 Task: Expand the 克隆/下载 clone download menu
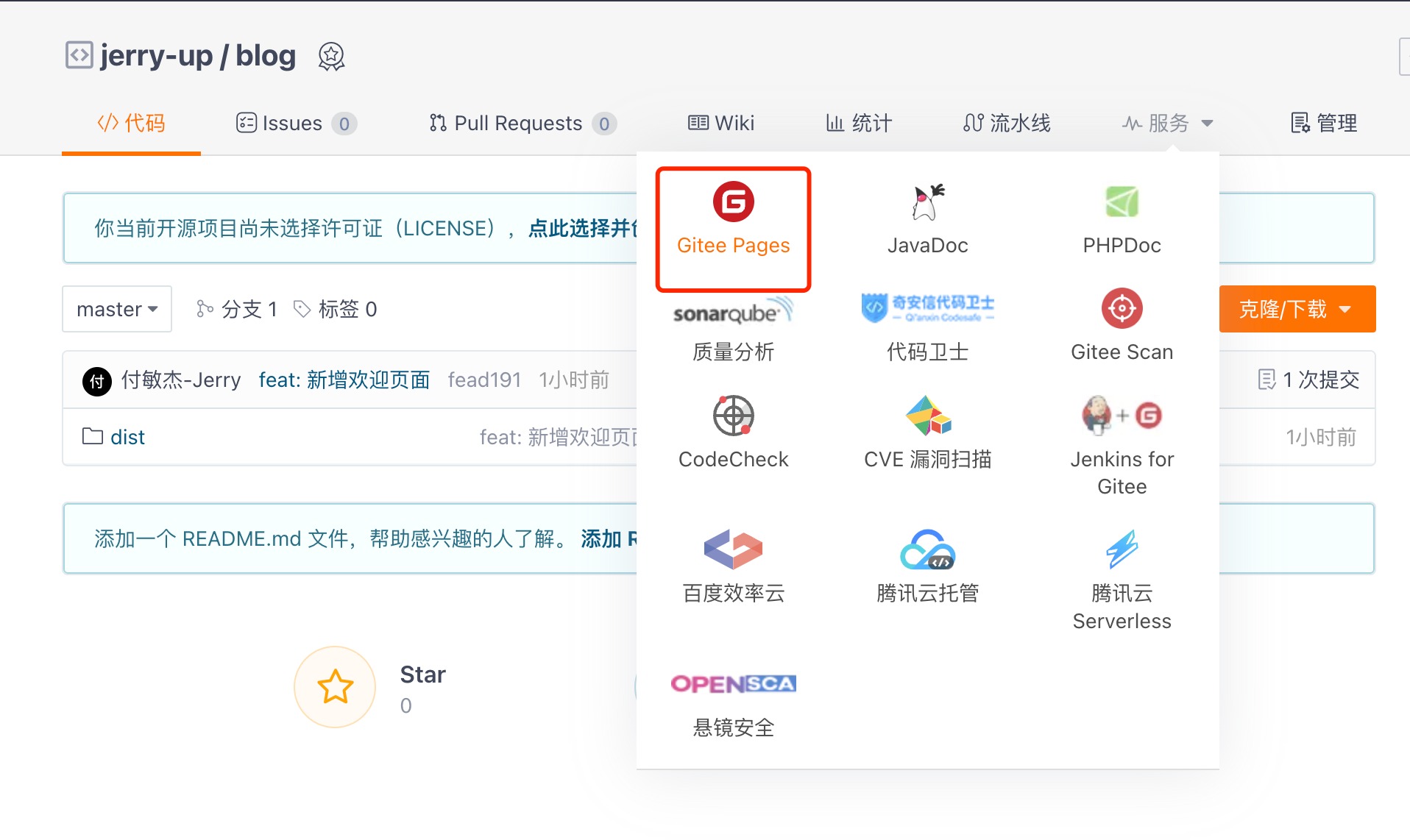click(1297, 309)
